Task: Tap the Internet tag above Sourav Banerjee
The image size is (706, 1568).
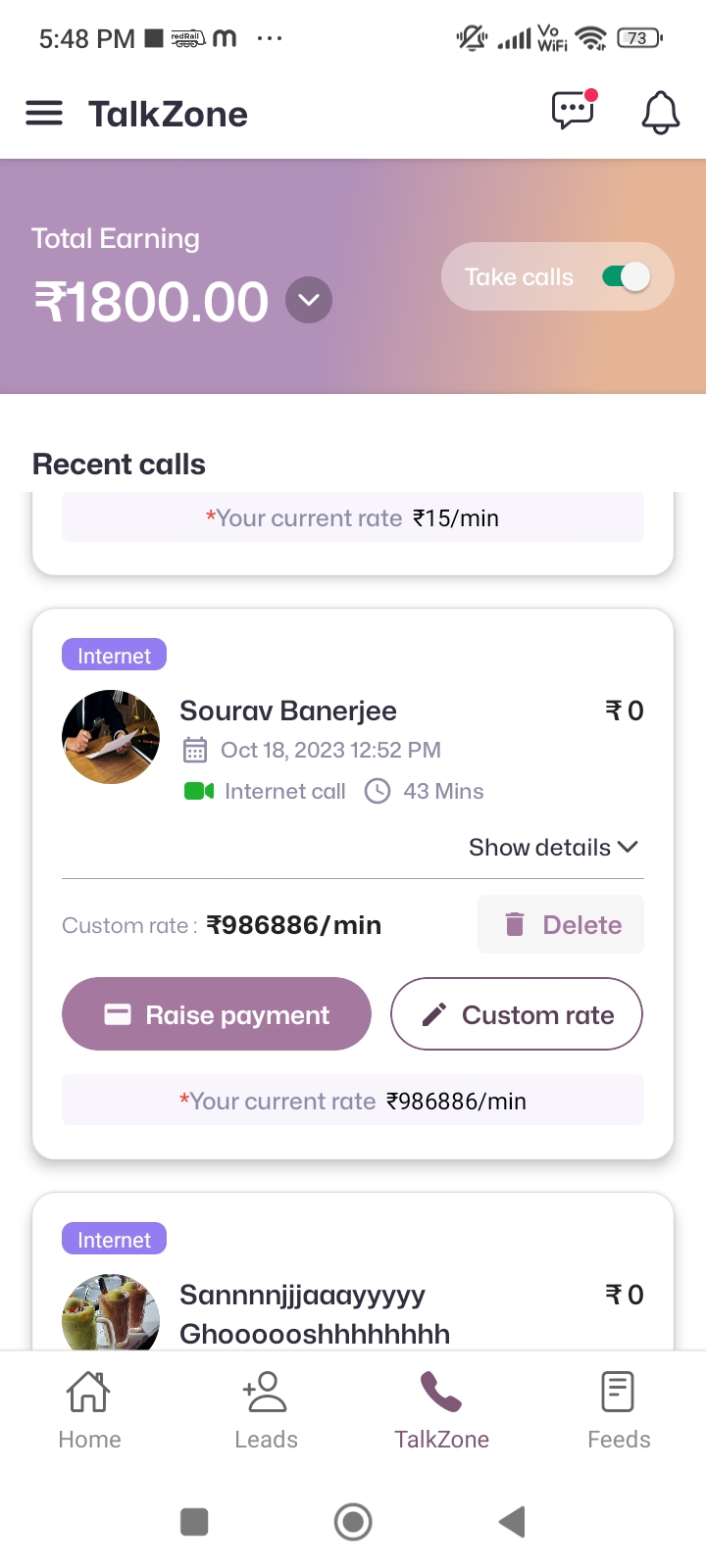Action: (x=114, y=656)
